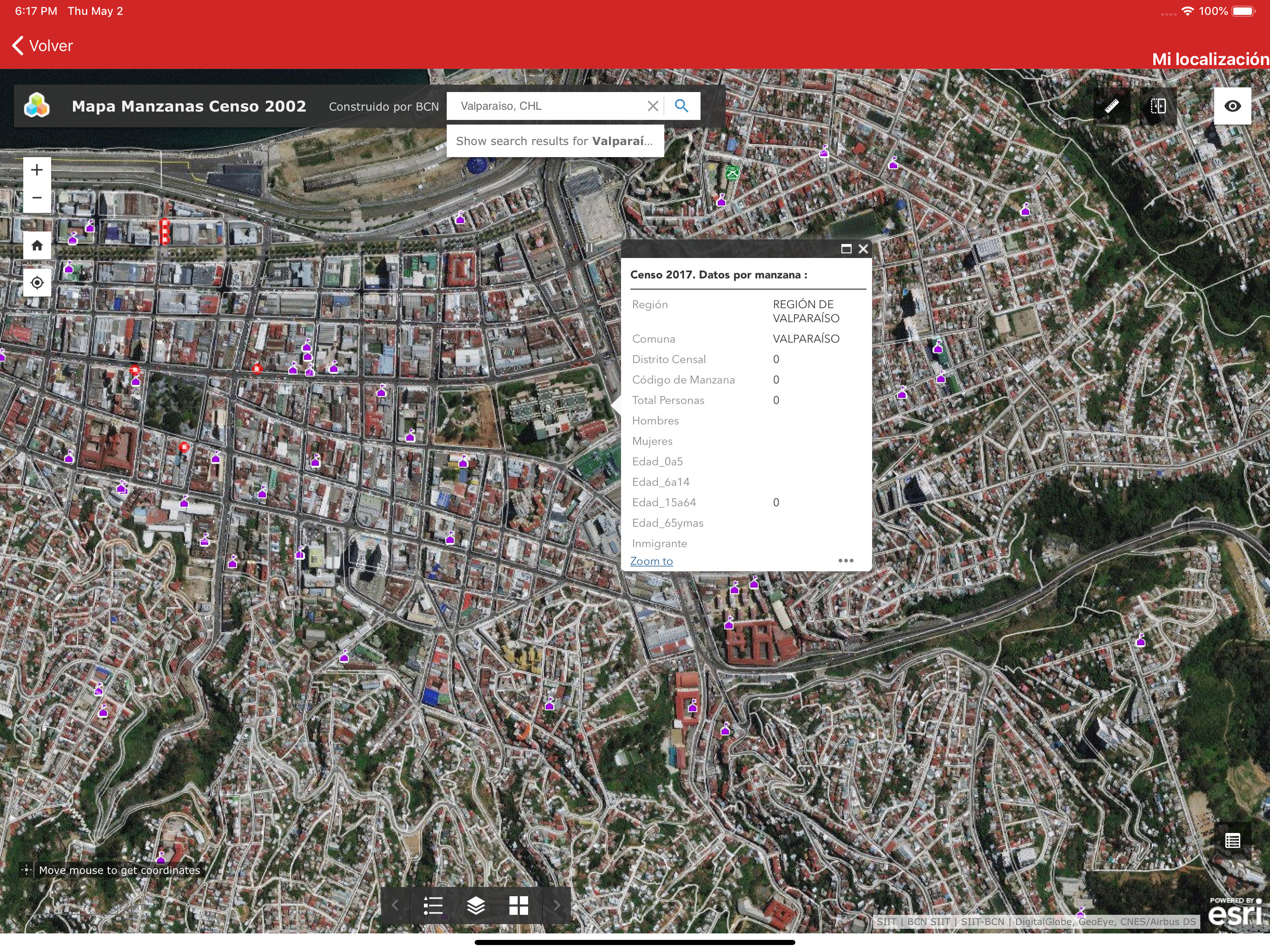Tap Mi localización in header

pyautogui.click(x=1210, y=59)
